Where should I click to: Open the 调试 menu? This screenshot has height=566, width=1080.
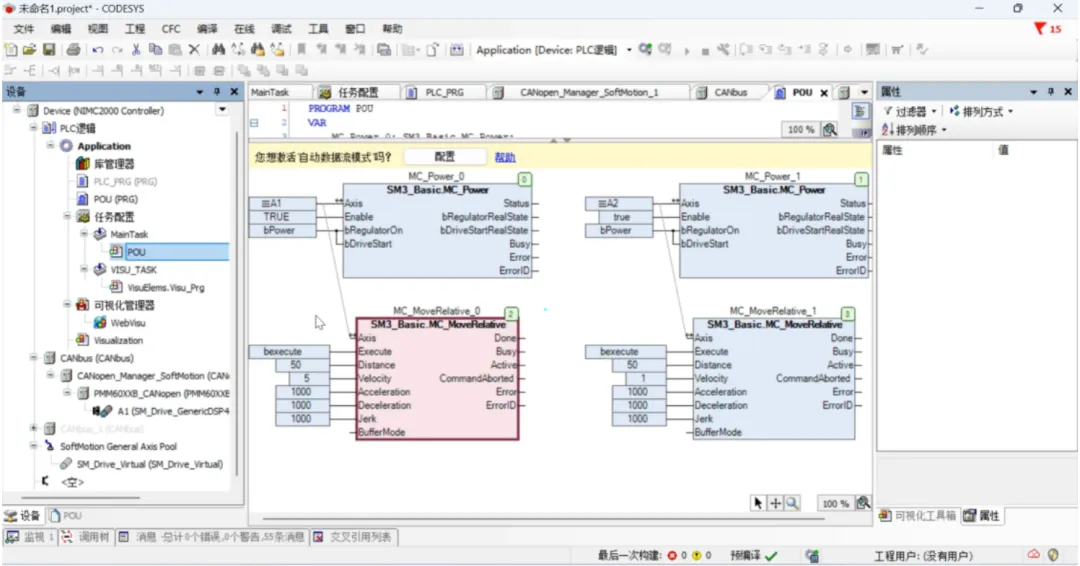(281, 29)
